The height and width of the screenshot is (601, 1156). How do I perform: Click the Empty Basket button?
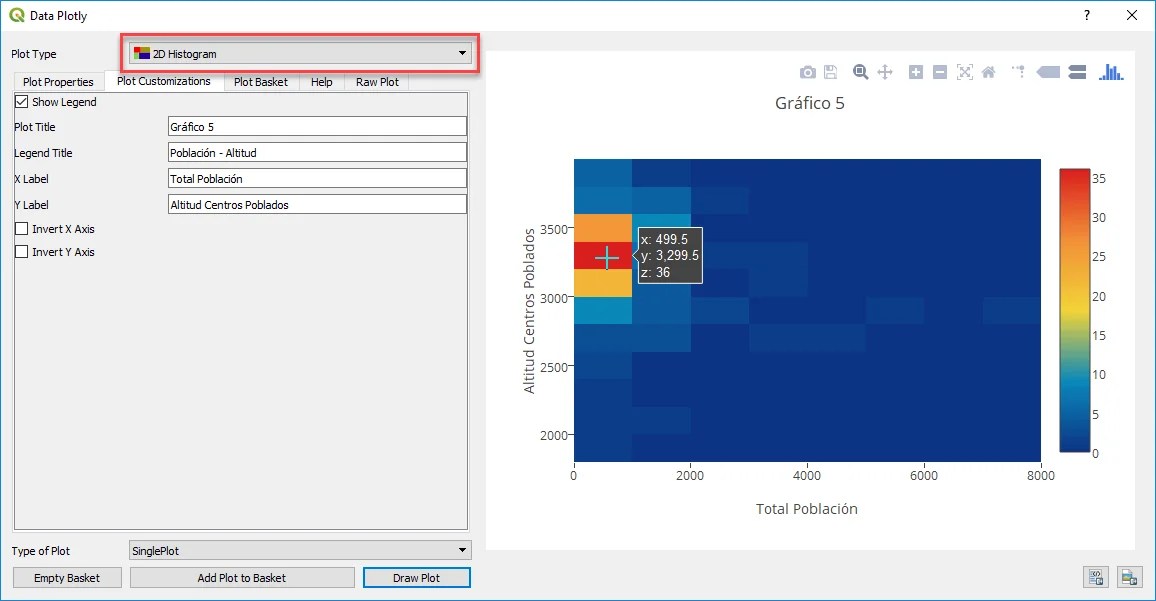pos(67,577)
